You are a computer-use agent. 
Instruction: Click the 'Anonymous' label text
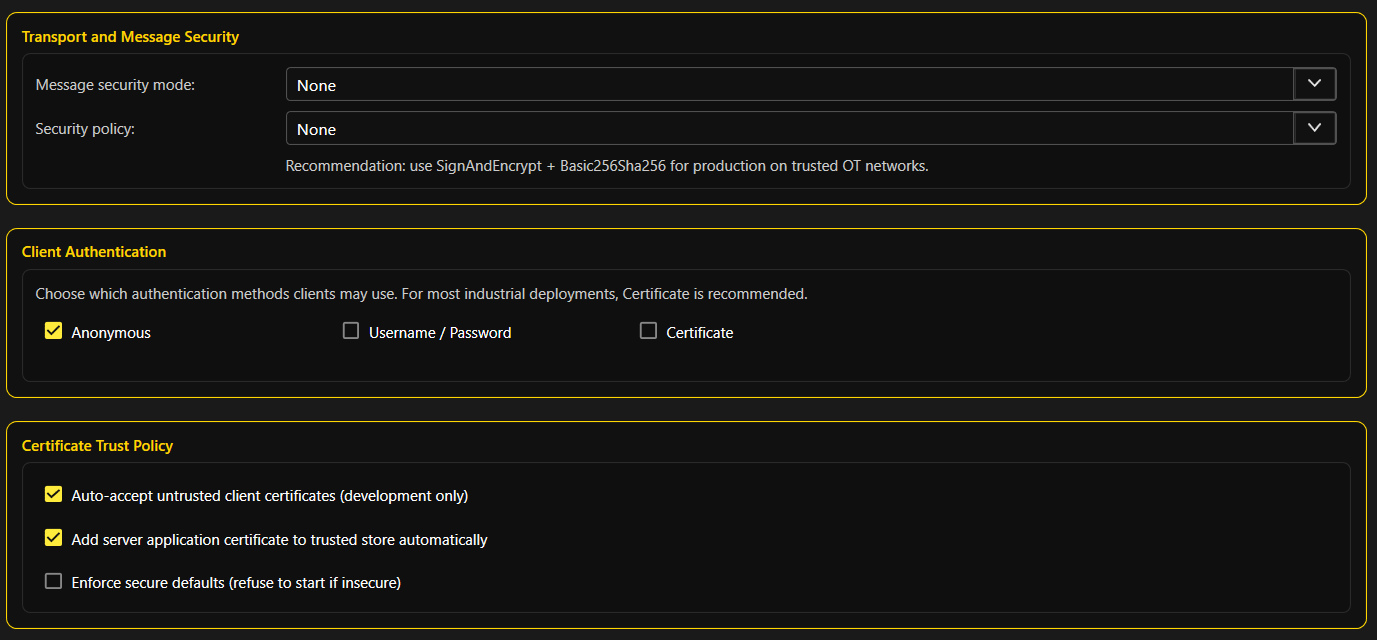click(111, 333)
